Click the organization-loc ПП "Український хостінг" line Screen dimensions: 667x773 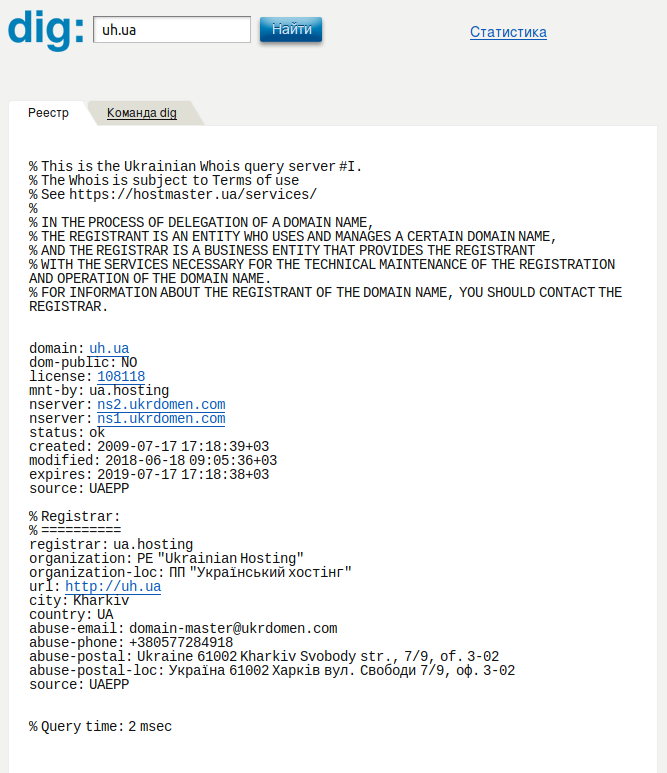pos(190,572)
